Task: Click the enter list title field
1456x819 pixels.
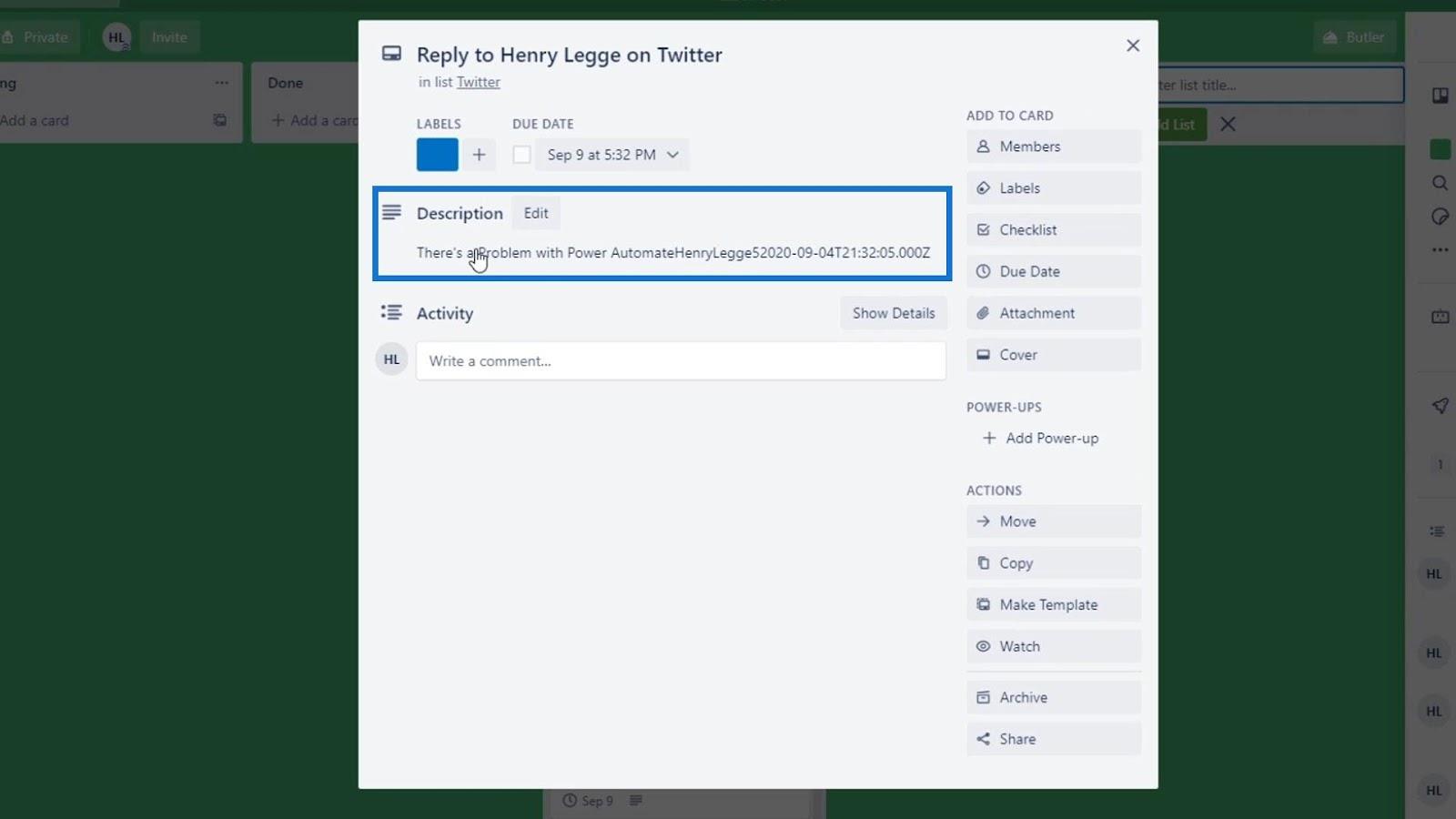Action: click(x=1279, y=85)
